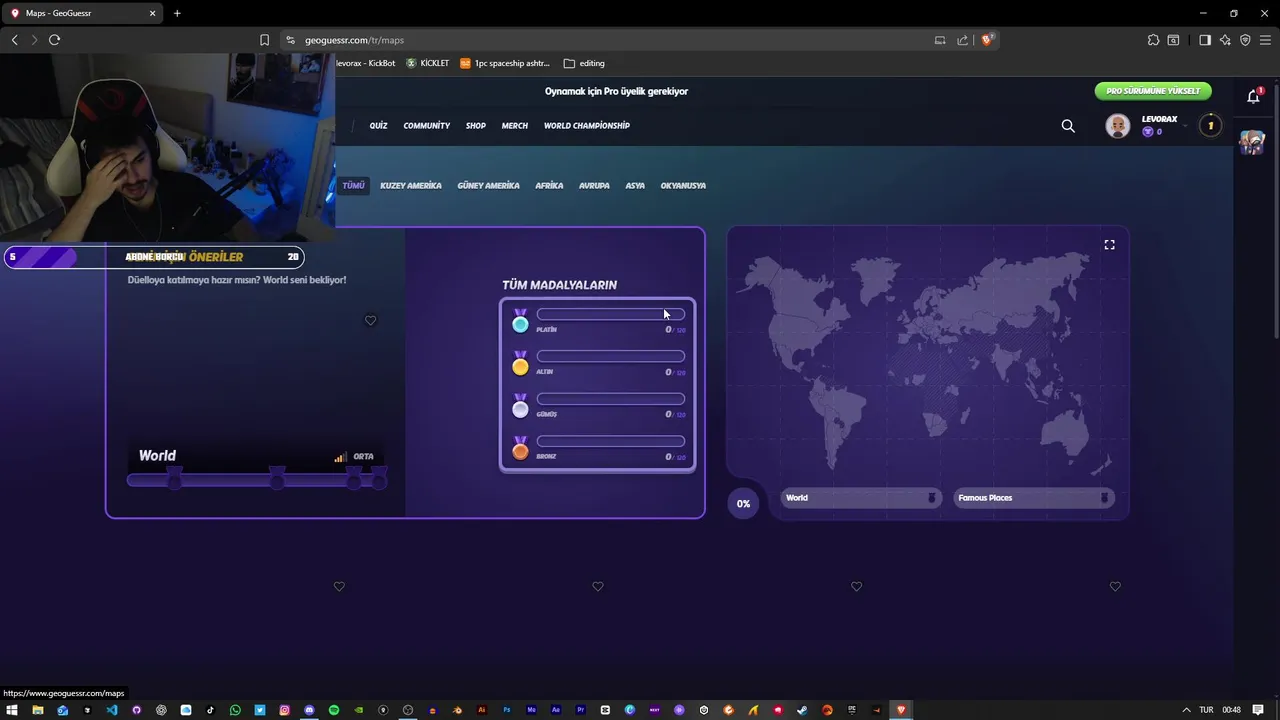Click the search magnifier icon
1280x720 pixels.
[x=1068, y=126]
